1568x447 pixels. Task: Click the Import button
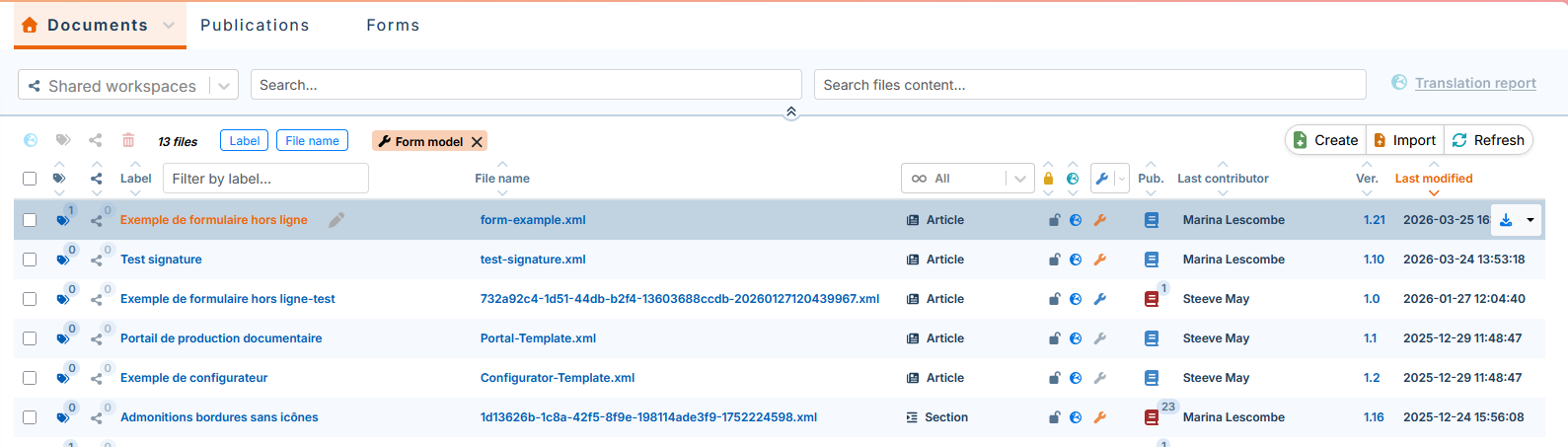pyautogui.click(x=1404, y=140)
